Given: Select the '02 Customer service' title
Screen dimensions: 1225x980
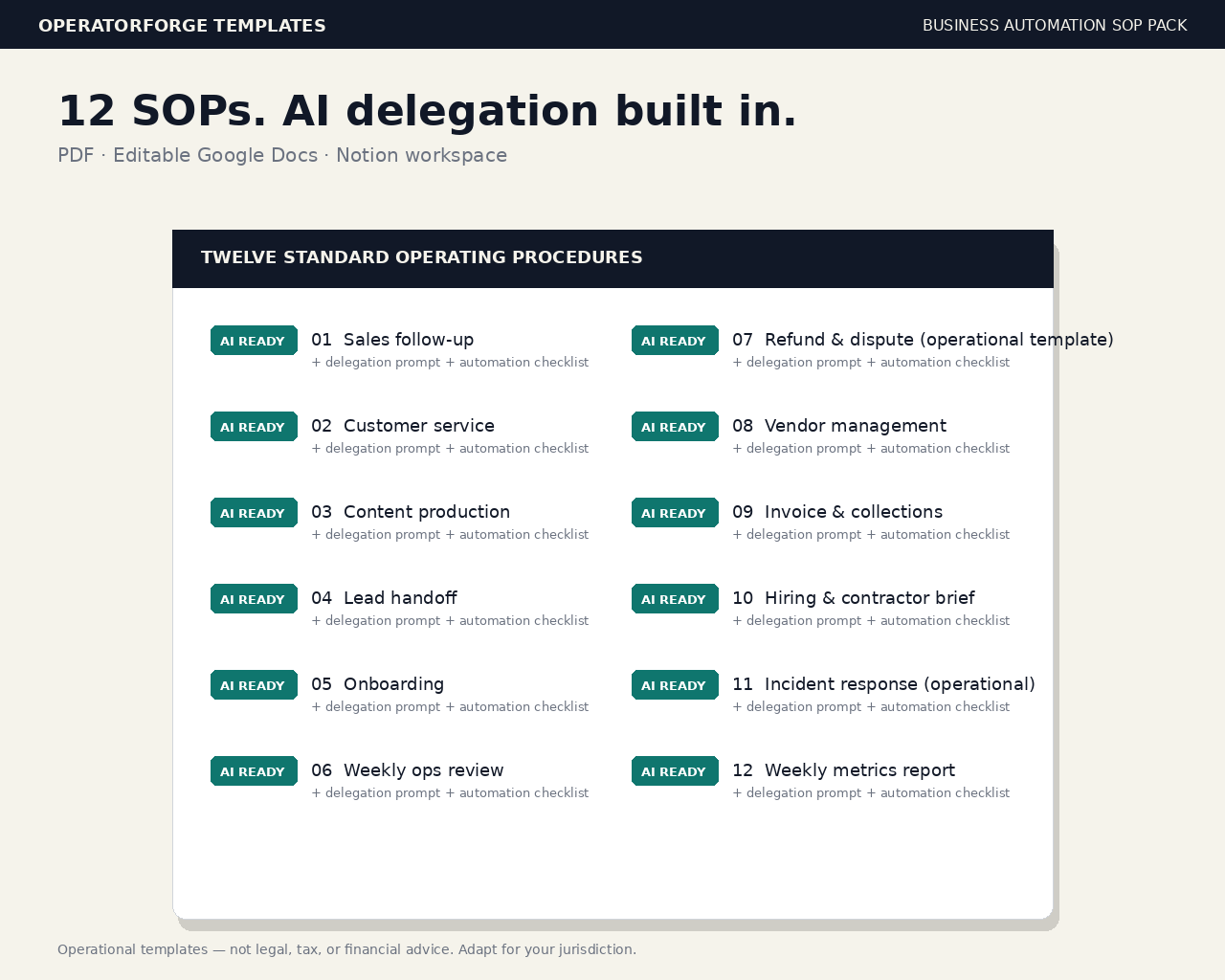Looking at the screenshot, I should (x=403, y=426).
